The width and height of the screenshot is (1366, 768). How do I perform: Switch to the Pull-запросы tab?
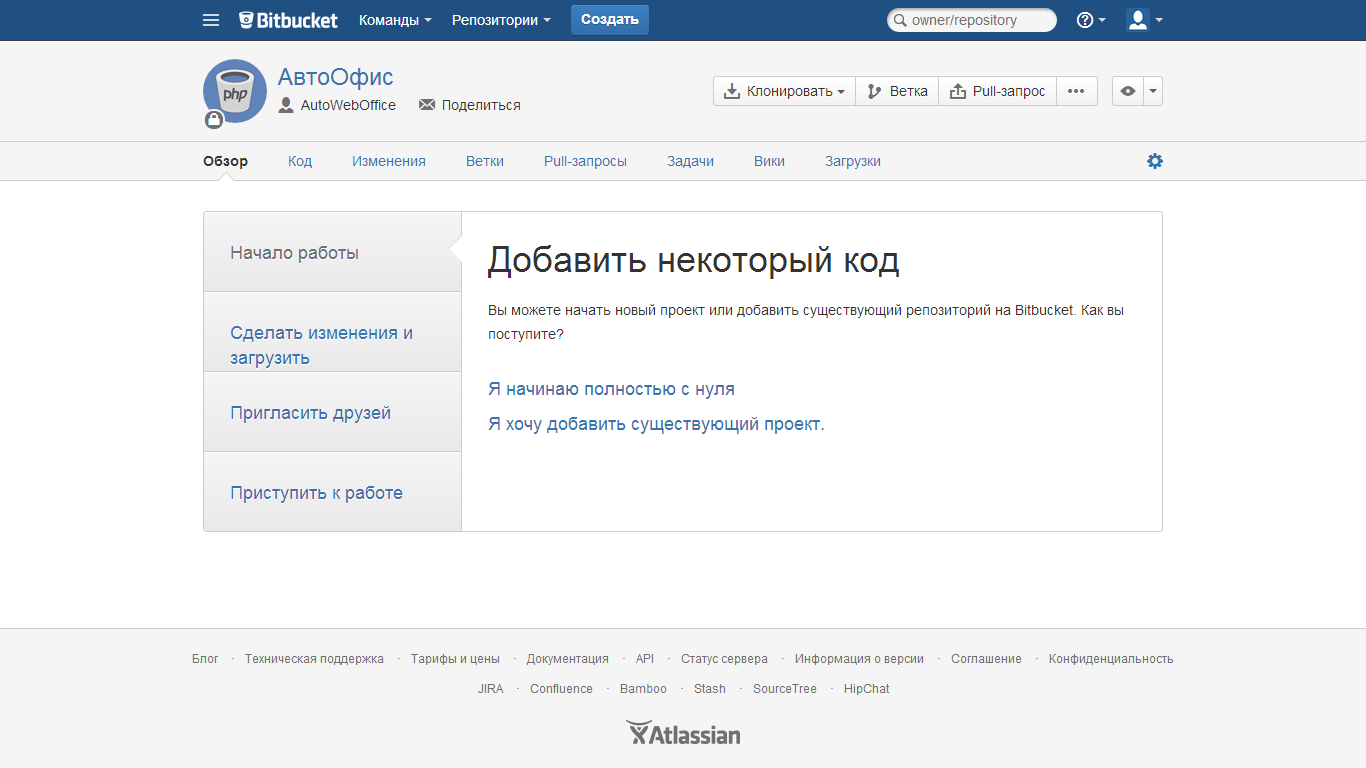click(x=585, y=161)
